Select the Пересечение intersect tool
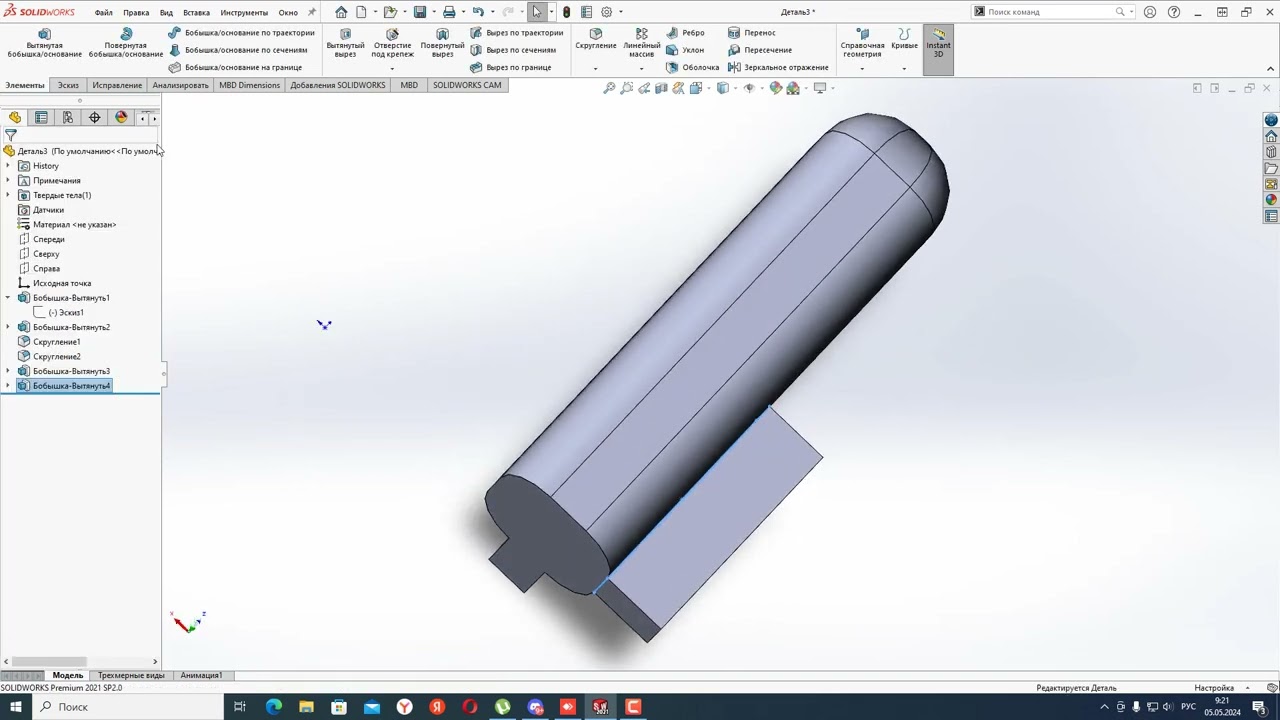Image resolution: width=1280 pixels, height=720 pixels. [x=760, y=50]
